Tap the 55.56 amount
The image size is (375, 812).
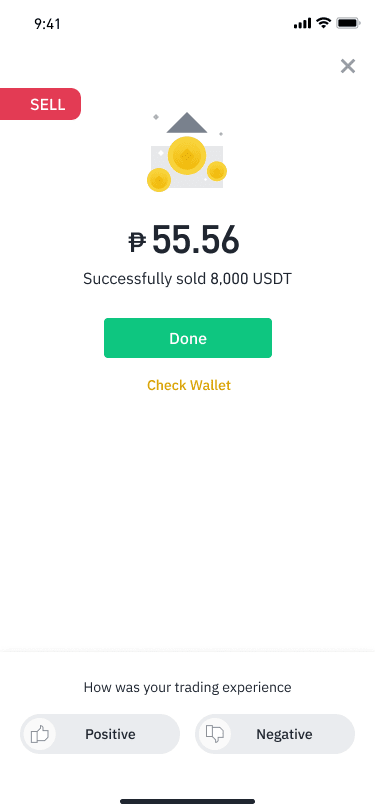[x=196, y=240]
